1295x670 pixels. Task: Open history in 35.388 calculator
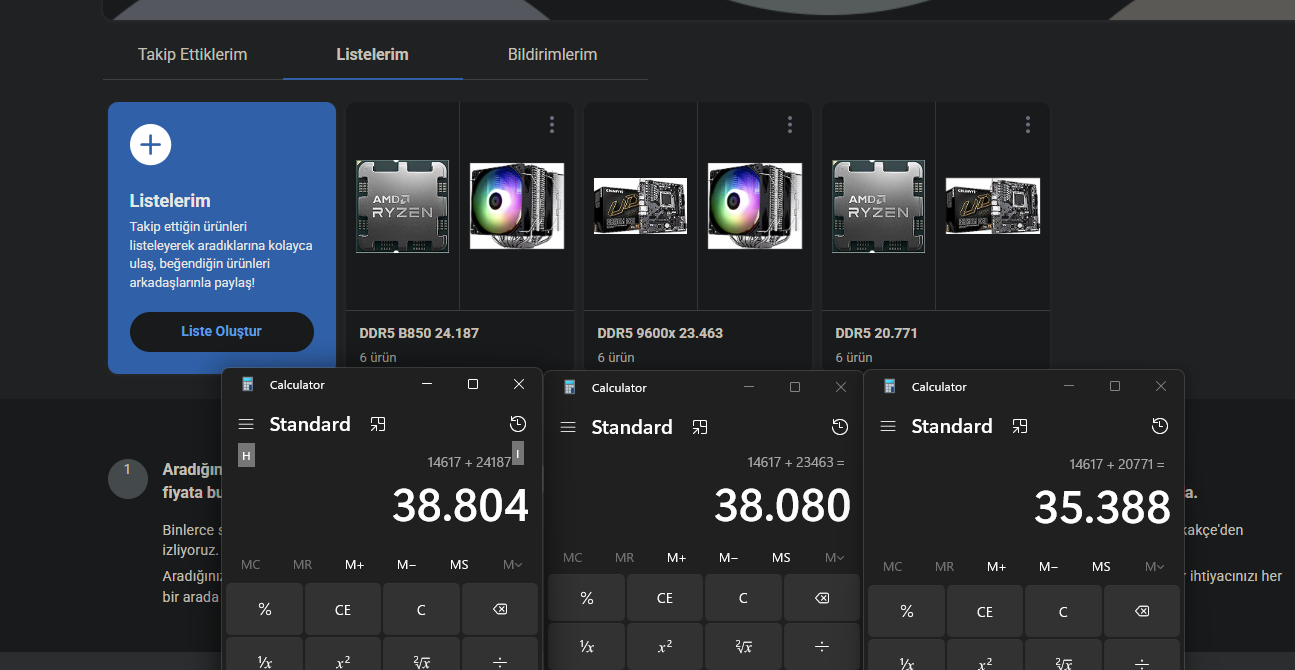[1160, 426]
